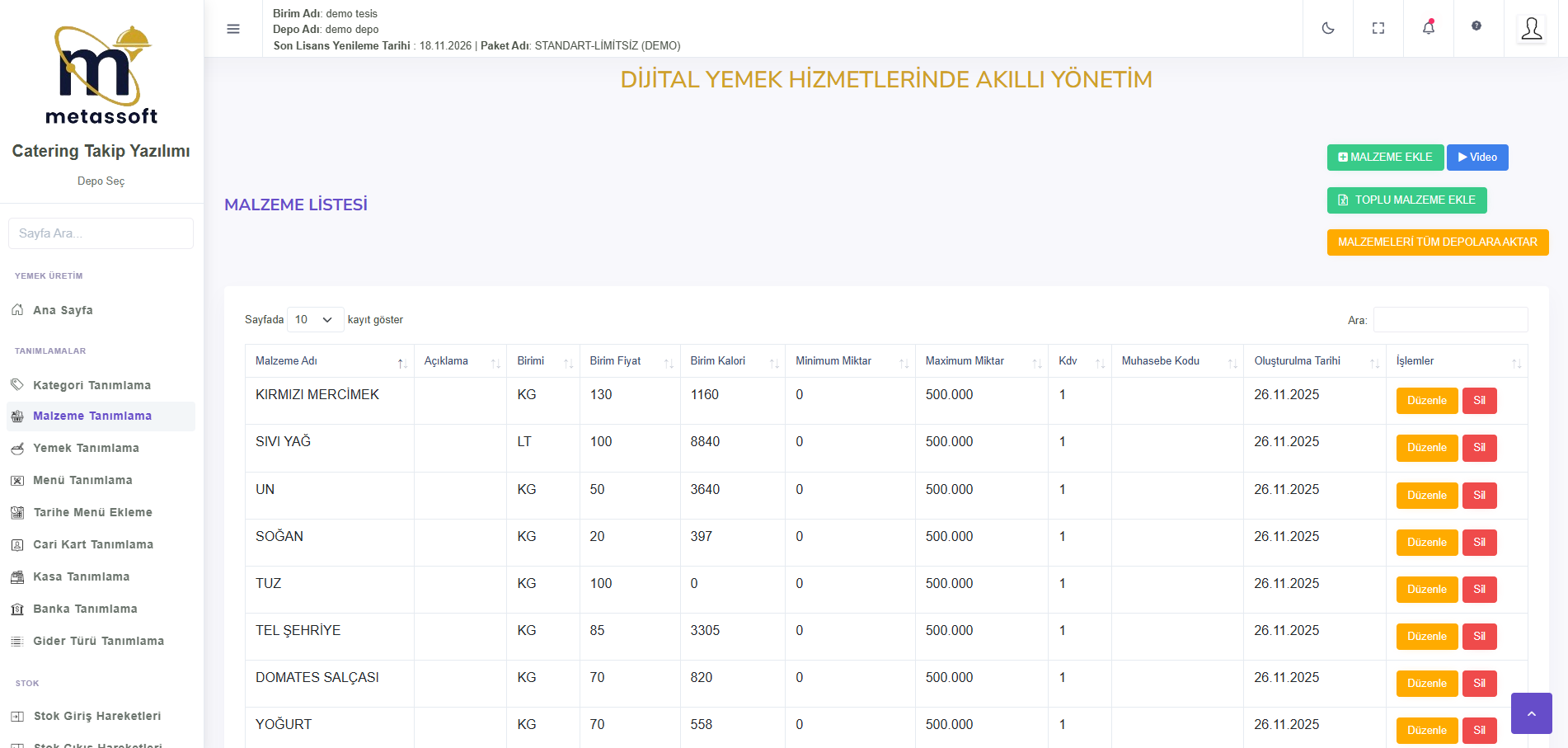
Task: Click the Metassoft logo
Action: pyautogui.click(x=101, y=75)
